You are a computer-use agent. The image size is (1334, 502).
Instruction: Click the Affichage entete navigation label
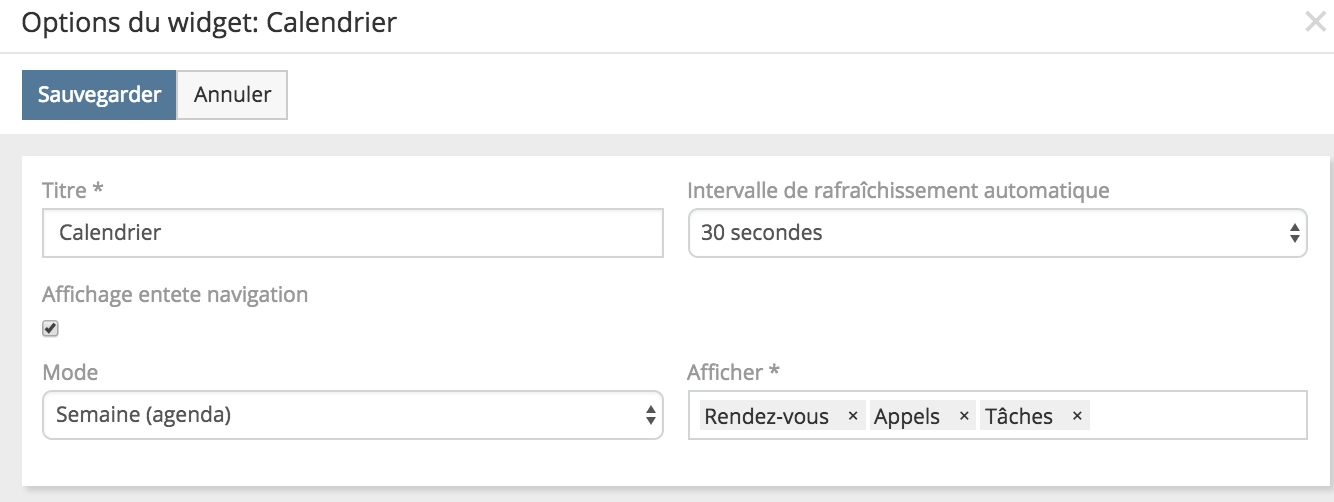pyautogui.click(x=175, y=295)
